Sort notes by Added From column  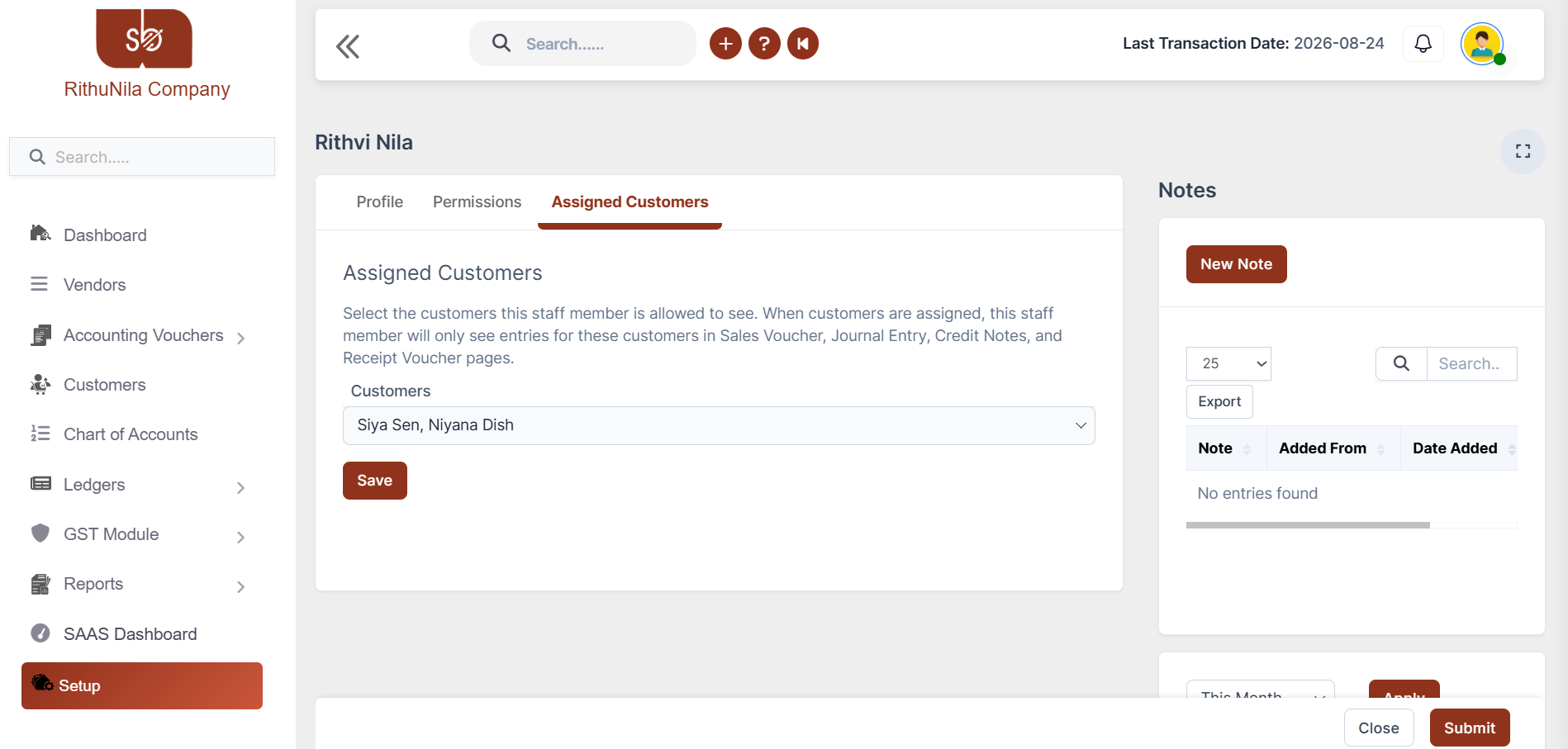pos(1333,448)
